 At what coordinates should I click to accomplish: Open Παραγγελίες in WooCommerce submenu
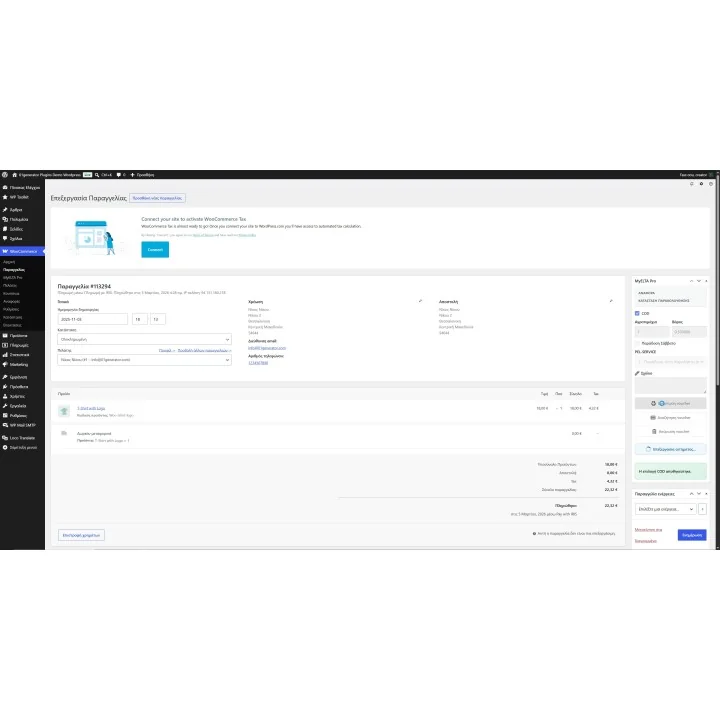(x=14, y=270)
